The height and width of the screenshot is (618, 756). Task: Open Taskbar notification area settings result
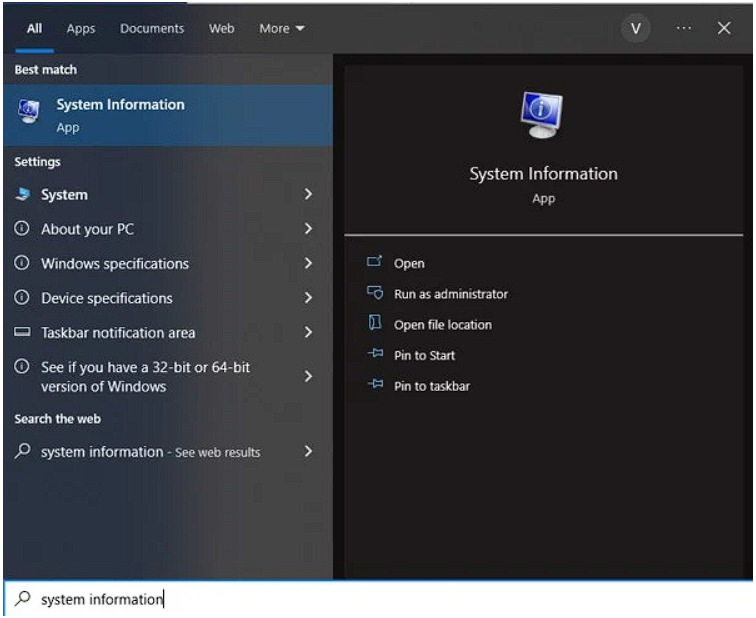point(118,333)
